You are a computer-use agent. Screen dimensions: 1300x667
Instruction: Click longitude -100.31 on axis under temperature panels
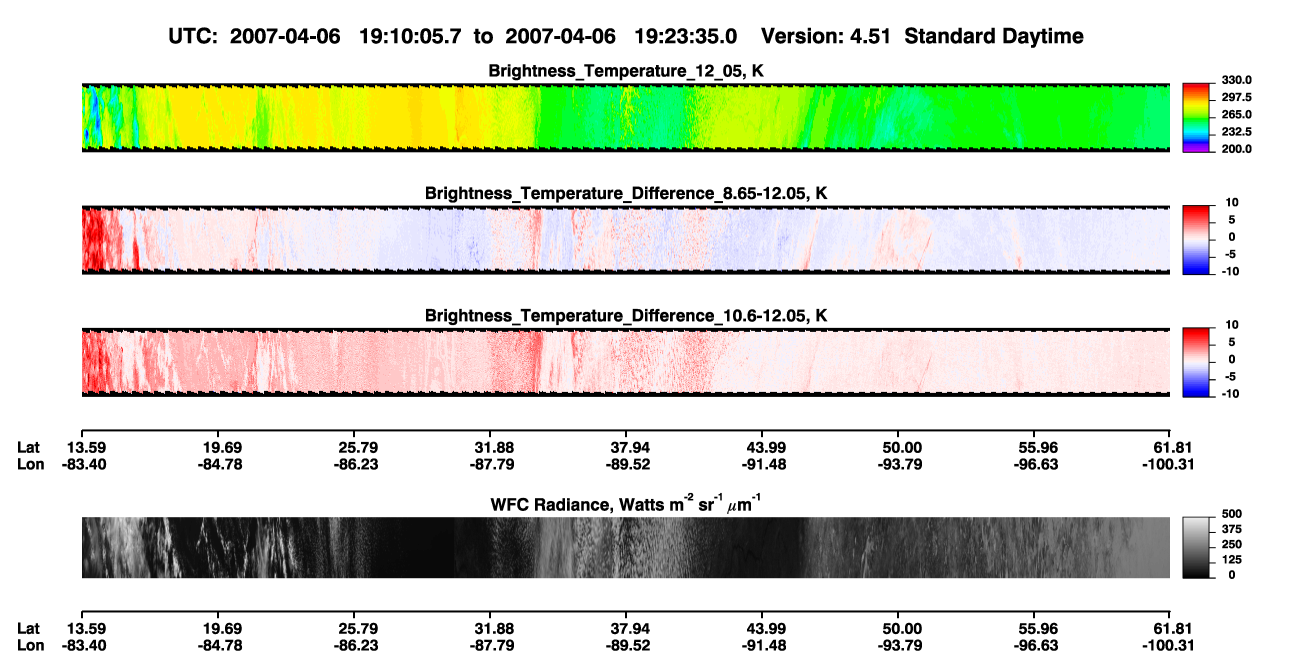click(x=1168, y=463)
